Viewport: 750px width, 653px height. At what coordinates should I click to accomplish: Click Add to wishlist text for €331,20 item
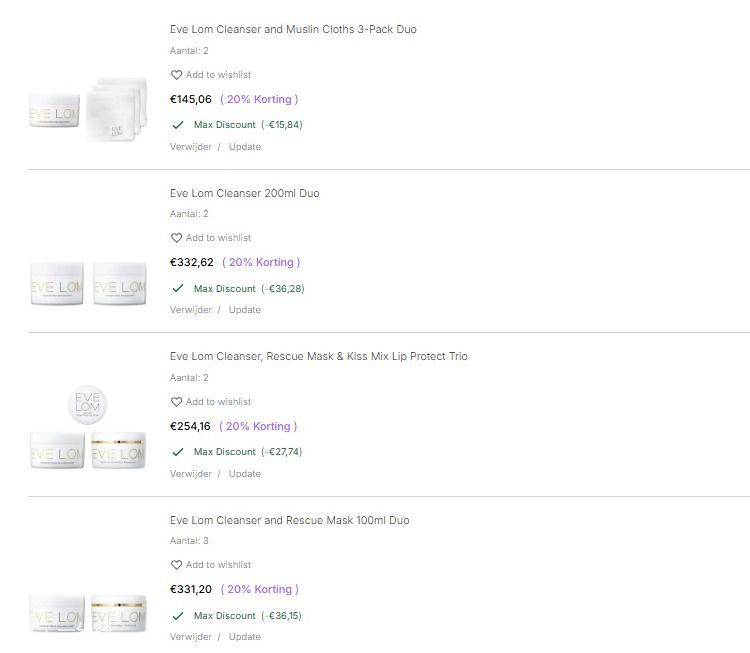pos(218,565)
